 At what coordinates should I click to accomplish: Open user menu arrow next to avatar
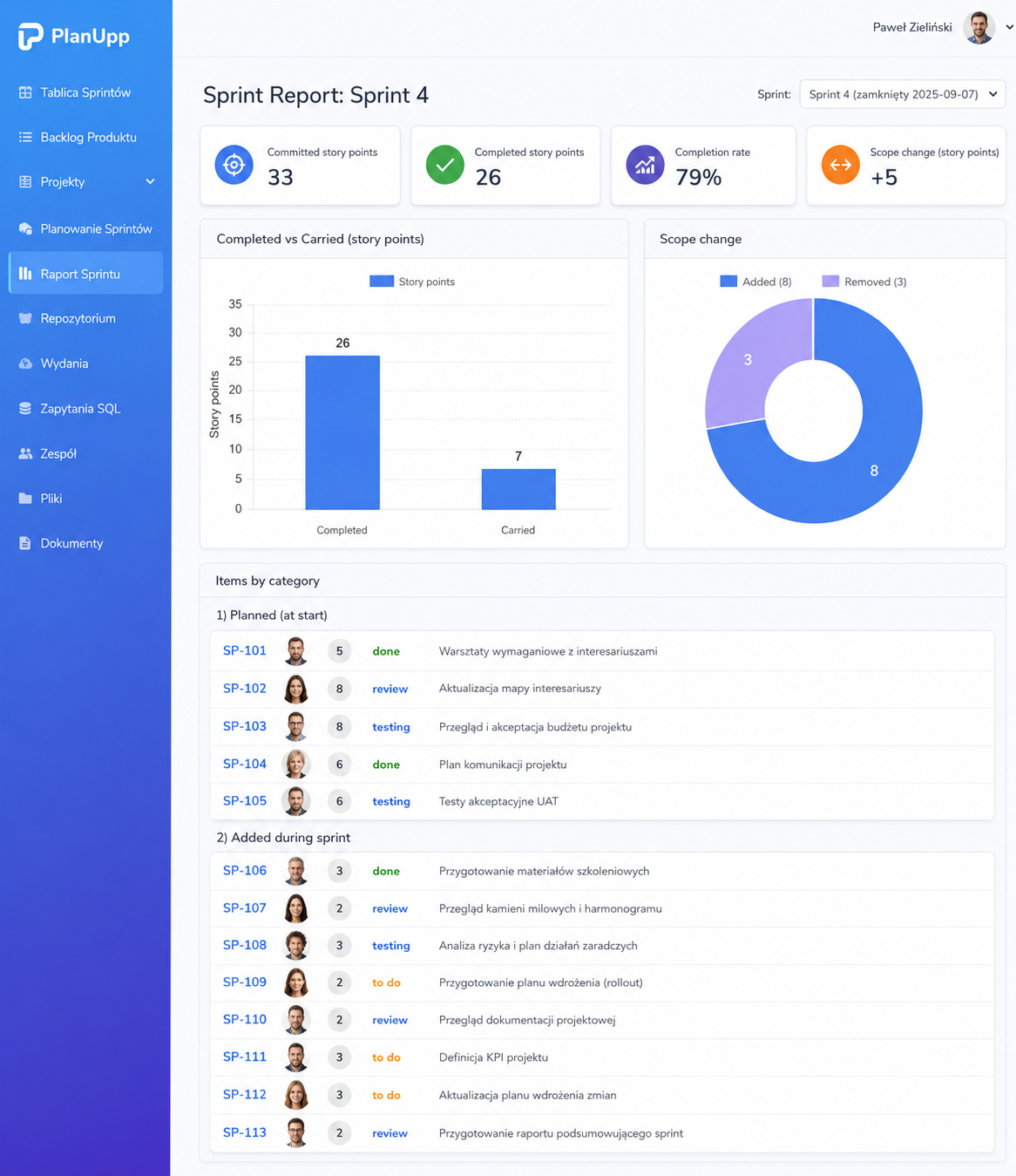[x=1009, y=27]
